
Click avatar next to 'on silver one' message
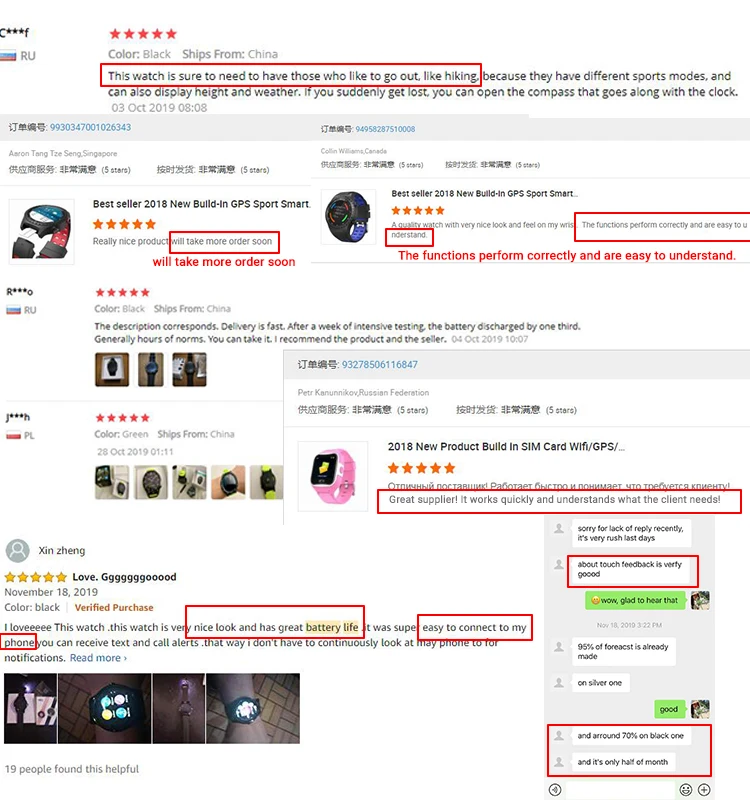point(559,683)
